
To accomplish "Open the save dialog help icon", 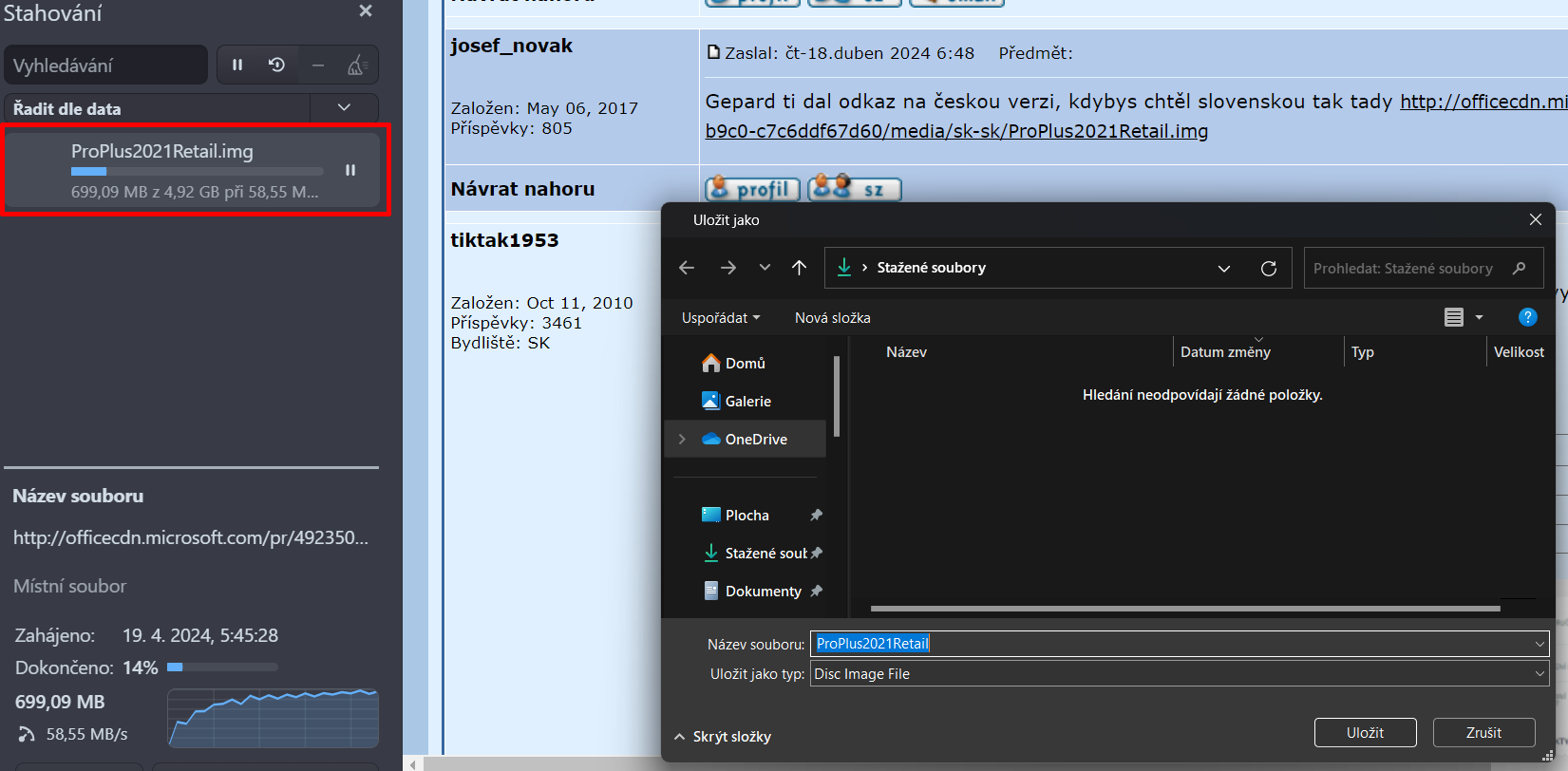I will (1527, 317).
